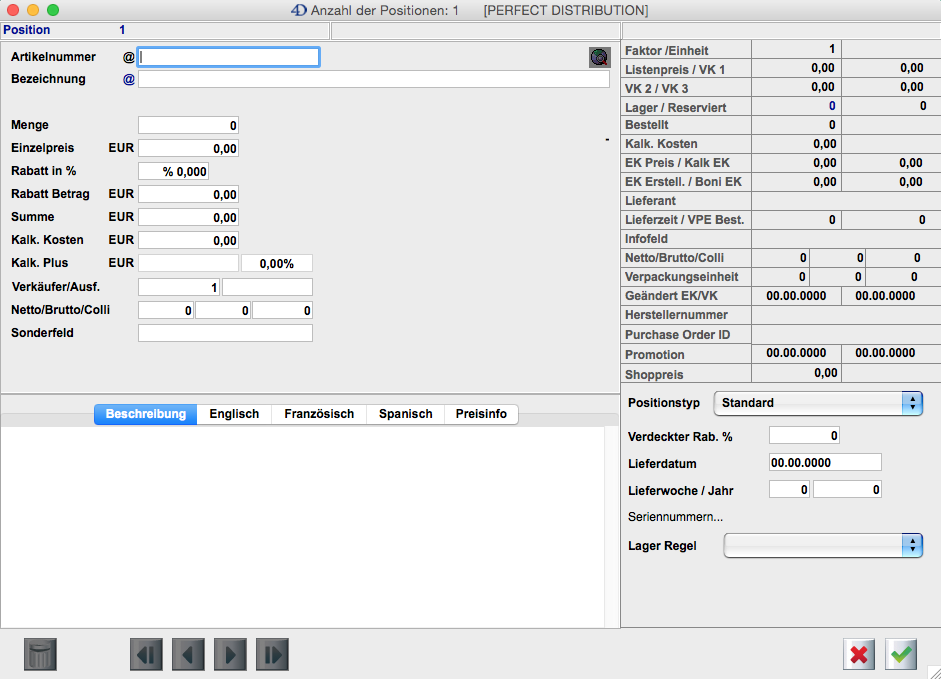Jump to the first position record

tap(146, 655)
